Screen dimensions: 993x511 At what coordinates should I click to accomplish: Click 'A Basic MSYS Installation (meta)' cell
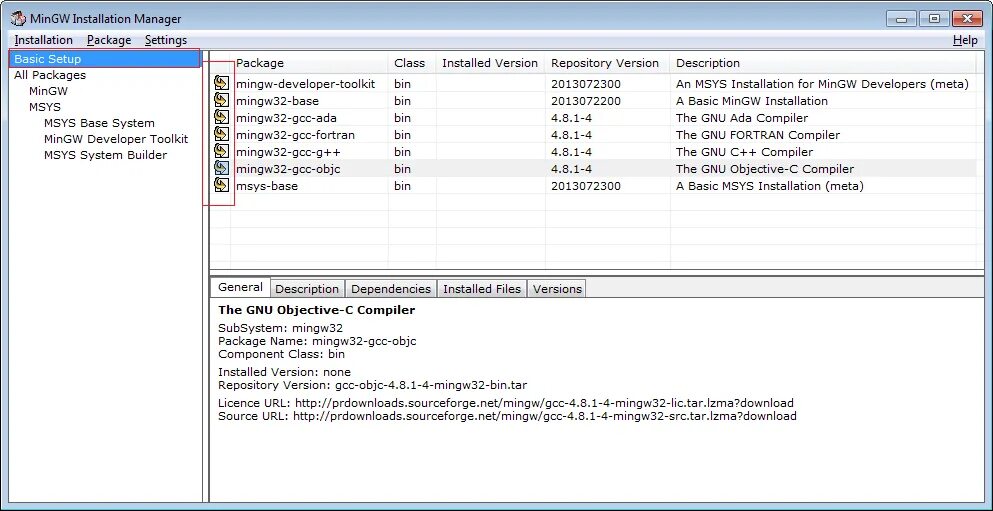coord(769,186)
